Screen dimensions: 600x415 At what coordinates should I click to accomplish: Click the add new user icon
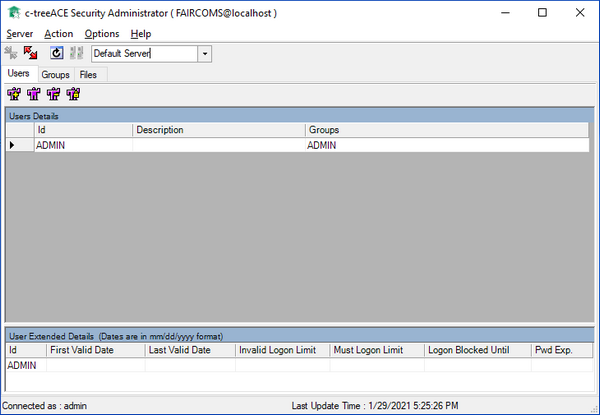point(14,94)
